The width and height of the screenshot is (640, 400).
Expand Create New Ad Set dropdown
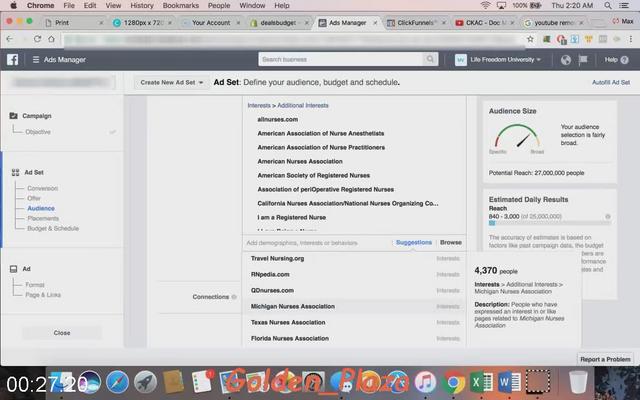click(171, 82)
